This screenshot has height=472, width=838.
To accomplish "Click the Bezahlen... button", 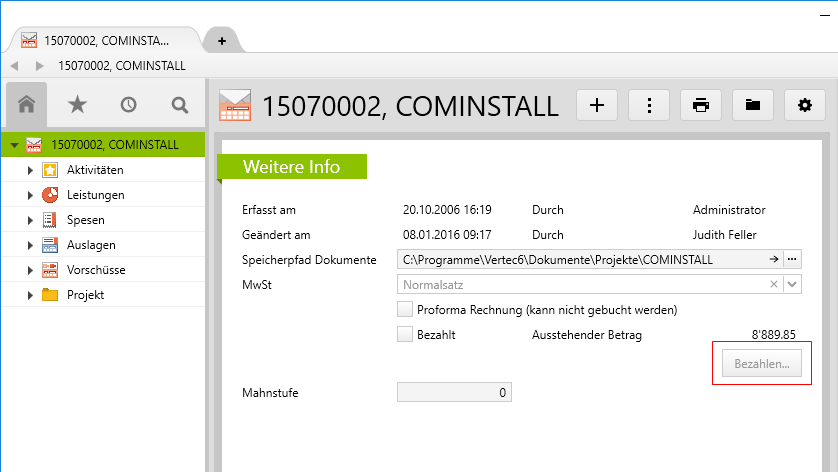I will click(761, 364).
